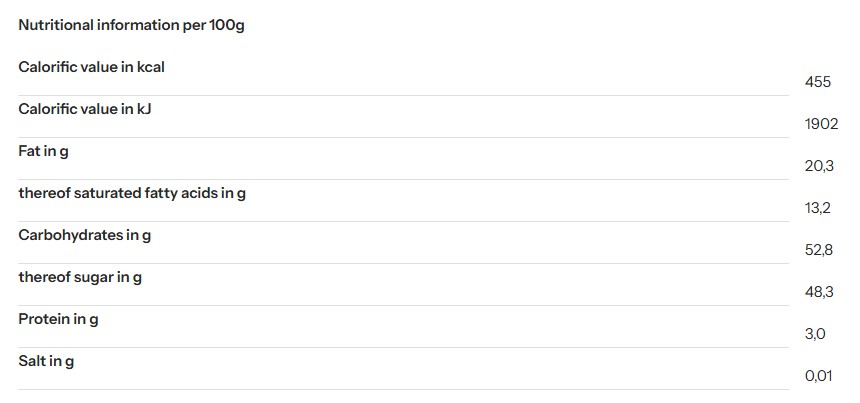Select the 52,8 carbohydrates value
This screenshot has height=403, width=860.
(819, 250)
